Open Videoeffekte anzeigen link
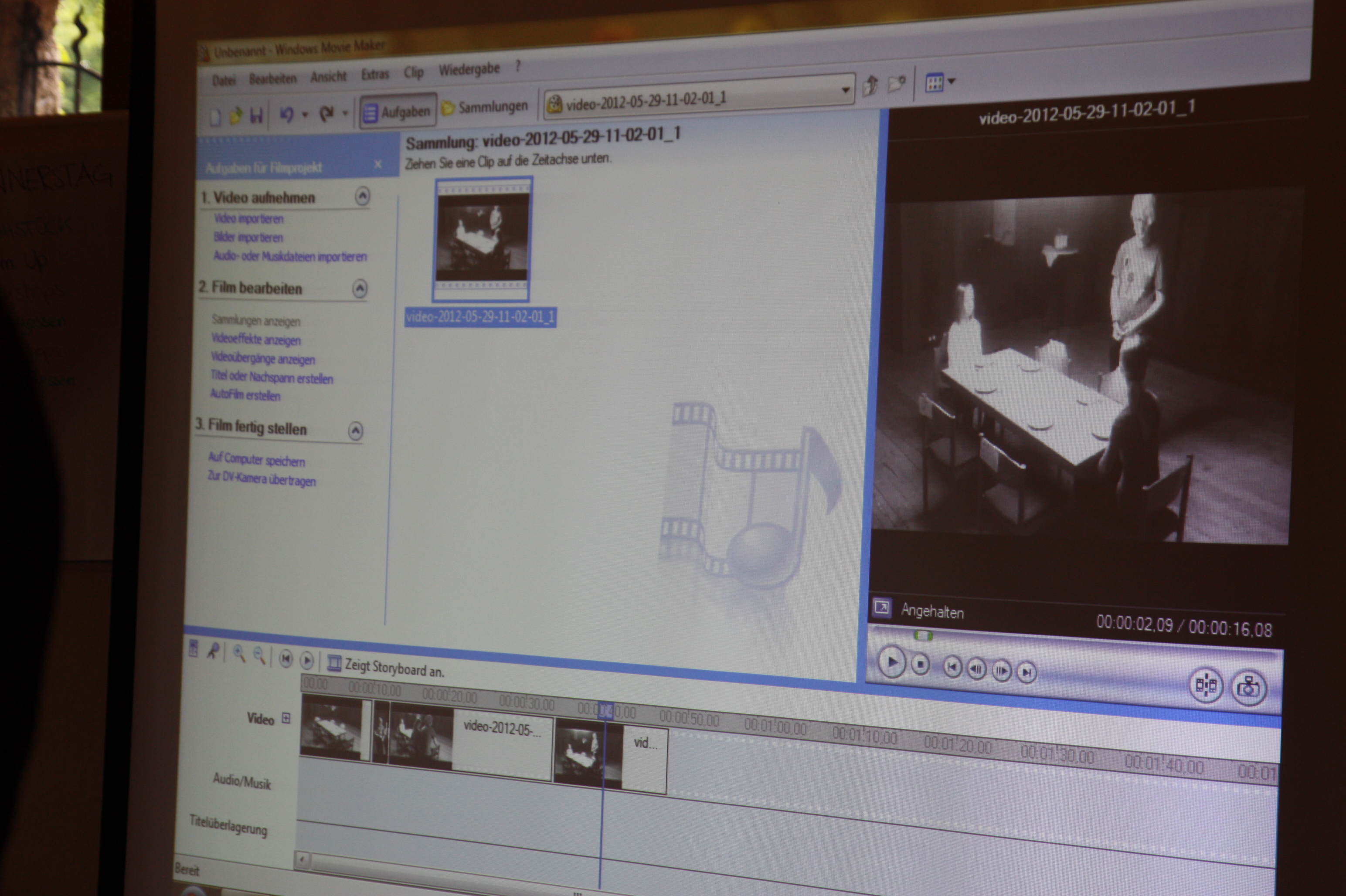 click(x=255, y=340)
